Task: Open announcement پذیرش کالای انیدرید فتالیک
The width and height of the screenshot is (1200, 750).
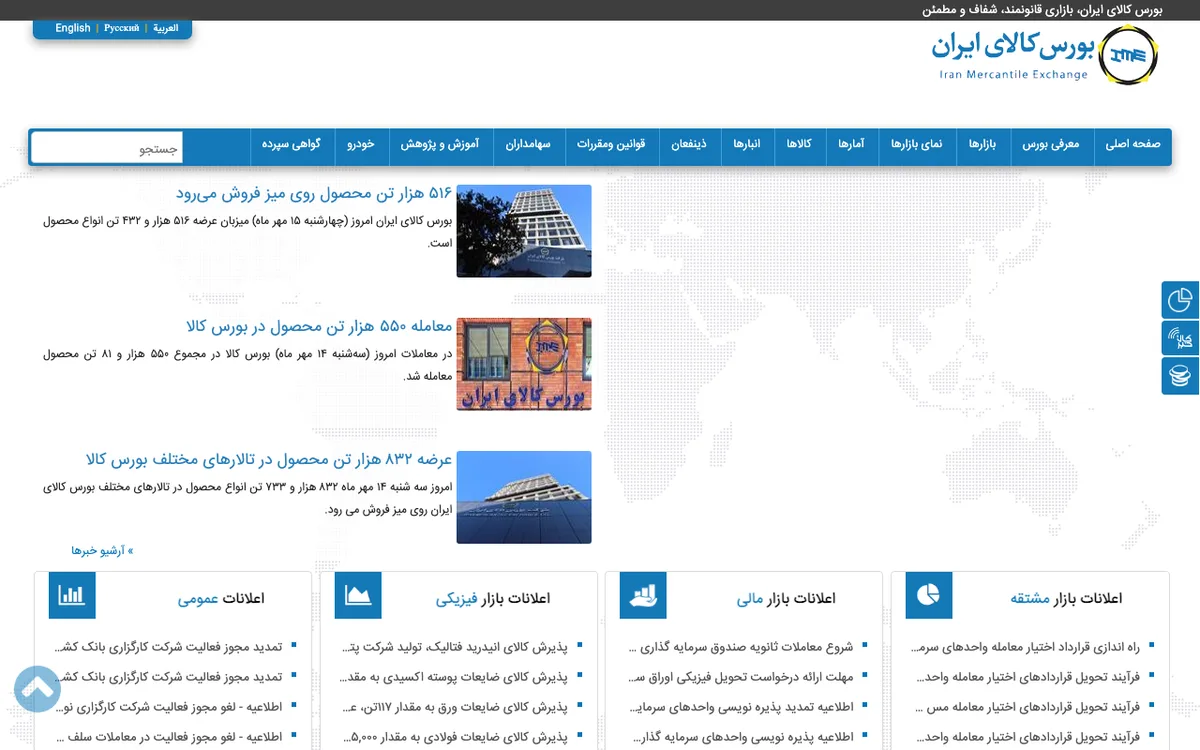Action: (x=454, y=647)
